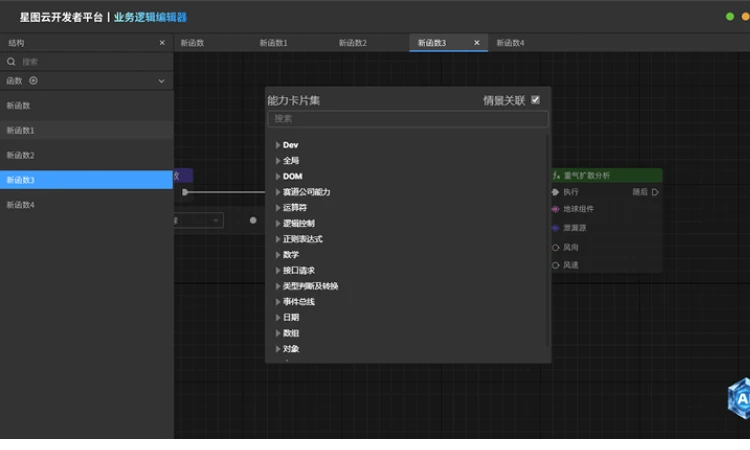
Task: Expand the 数组 category
Action: 278,333
